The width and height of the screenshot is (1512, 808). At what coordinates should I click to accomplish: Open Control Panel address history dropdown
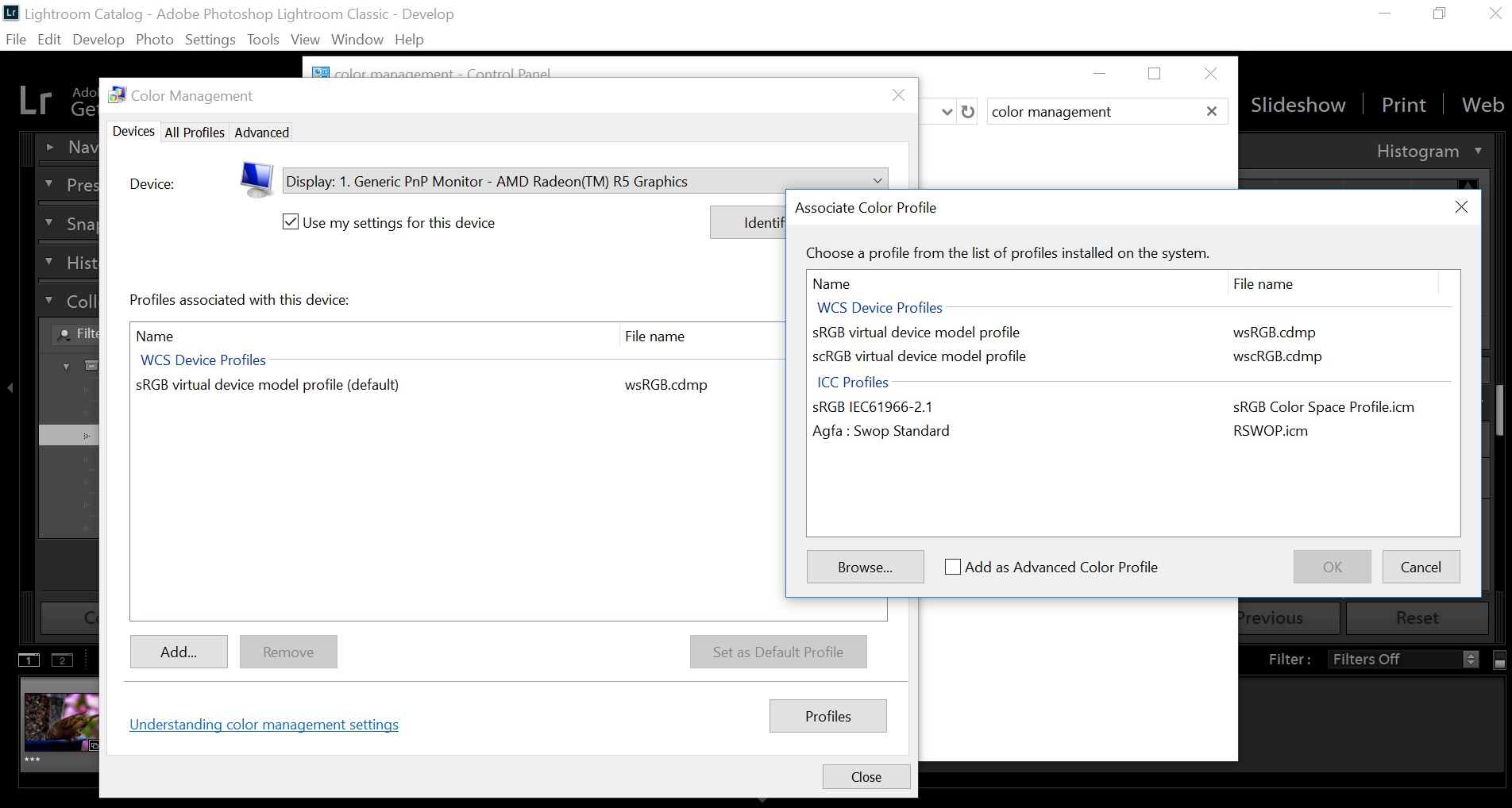pos(947,112)
